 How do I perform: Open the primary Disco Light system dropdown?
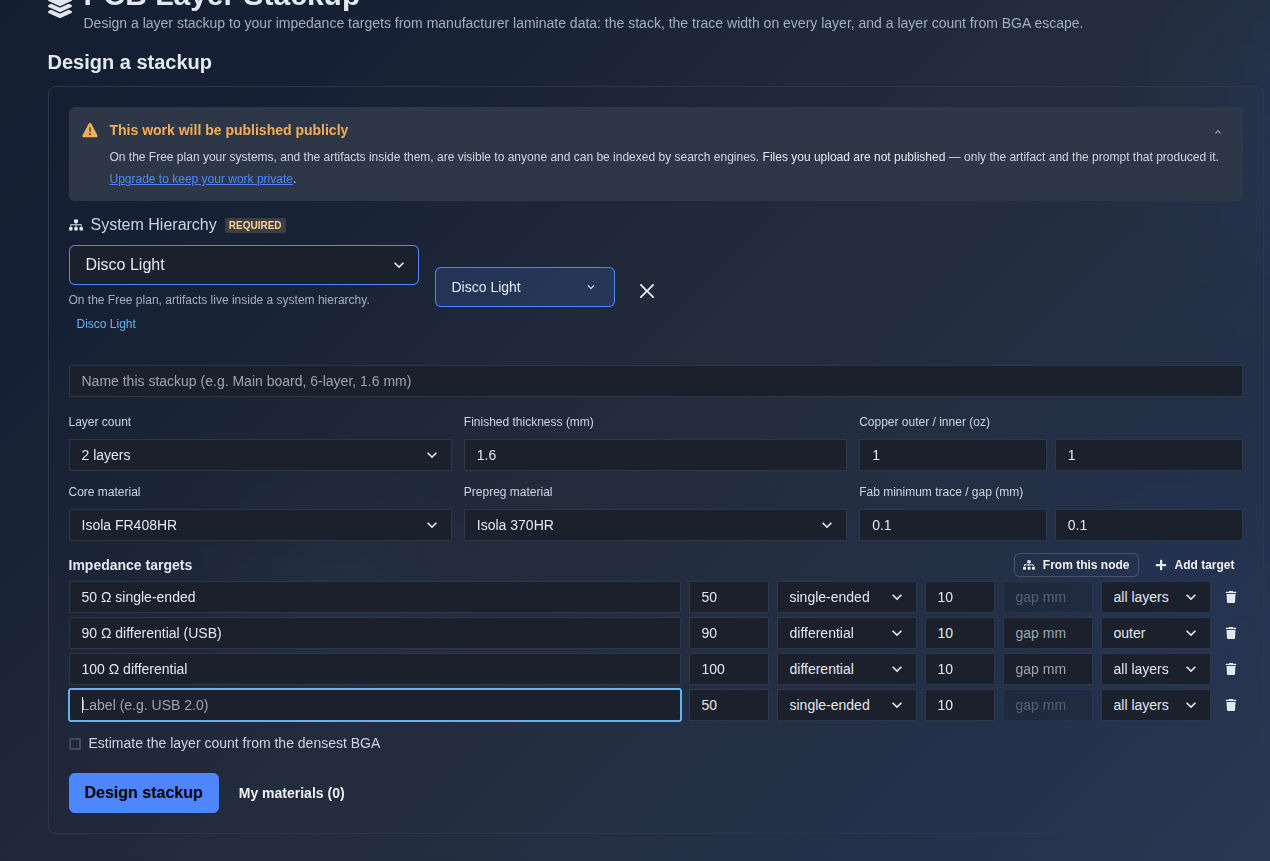[244, 265]
